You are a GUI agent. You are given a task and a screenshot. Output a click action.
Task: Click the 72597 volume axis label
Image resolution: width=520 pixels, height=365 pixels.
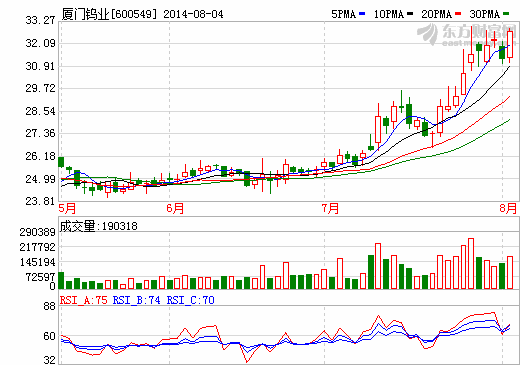coord(41,277)
